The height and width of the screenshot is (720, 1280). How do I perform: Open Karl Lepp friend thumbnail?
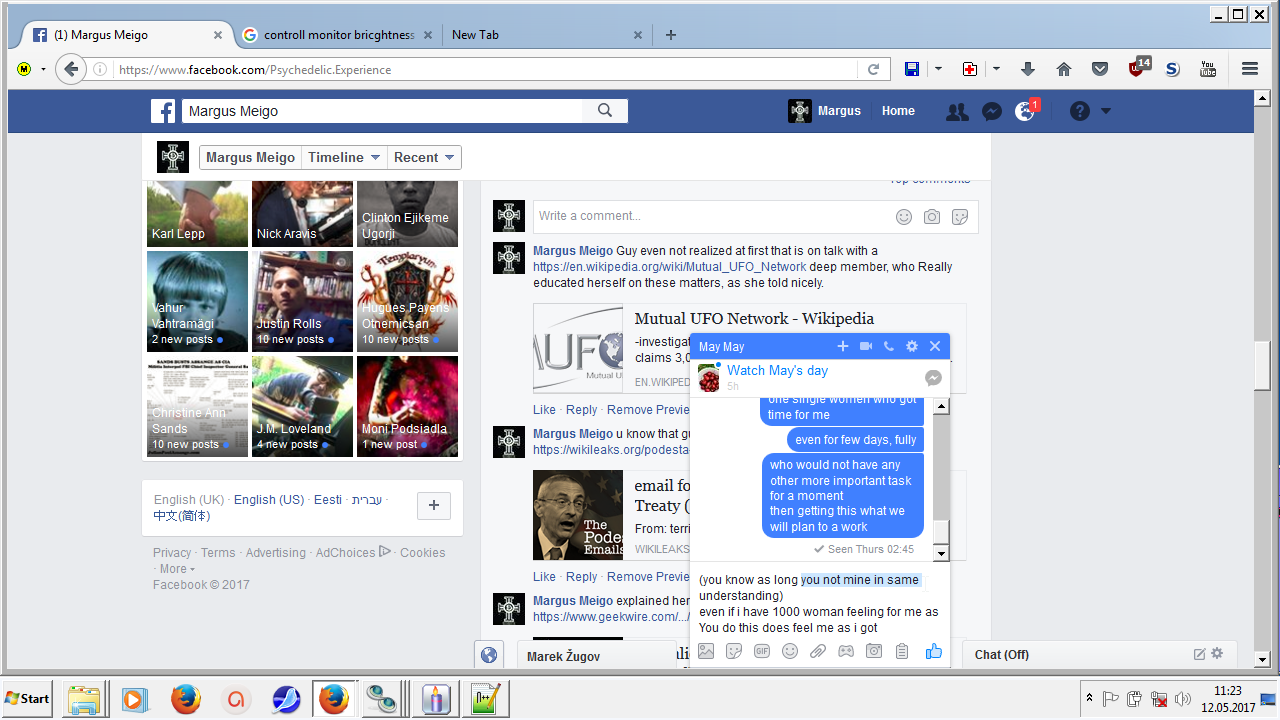tap(197, 213)
